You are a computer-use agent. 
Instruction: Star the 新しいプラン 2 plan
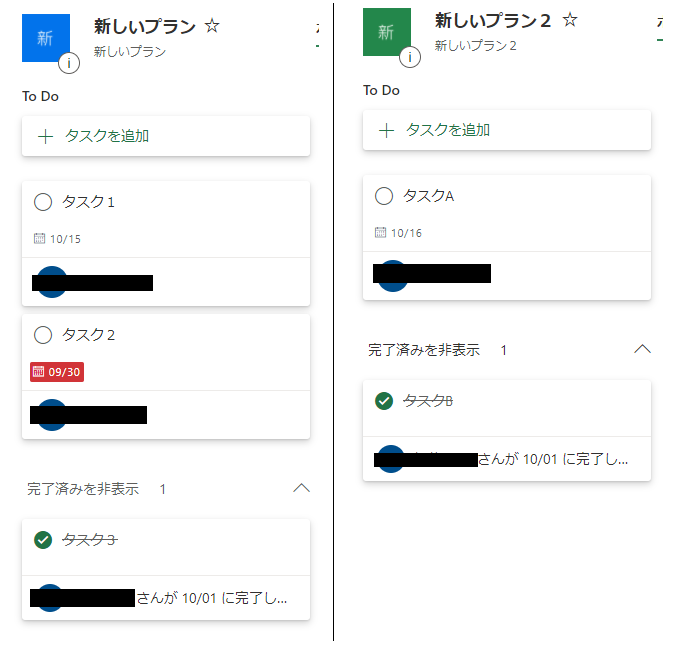570,20
